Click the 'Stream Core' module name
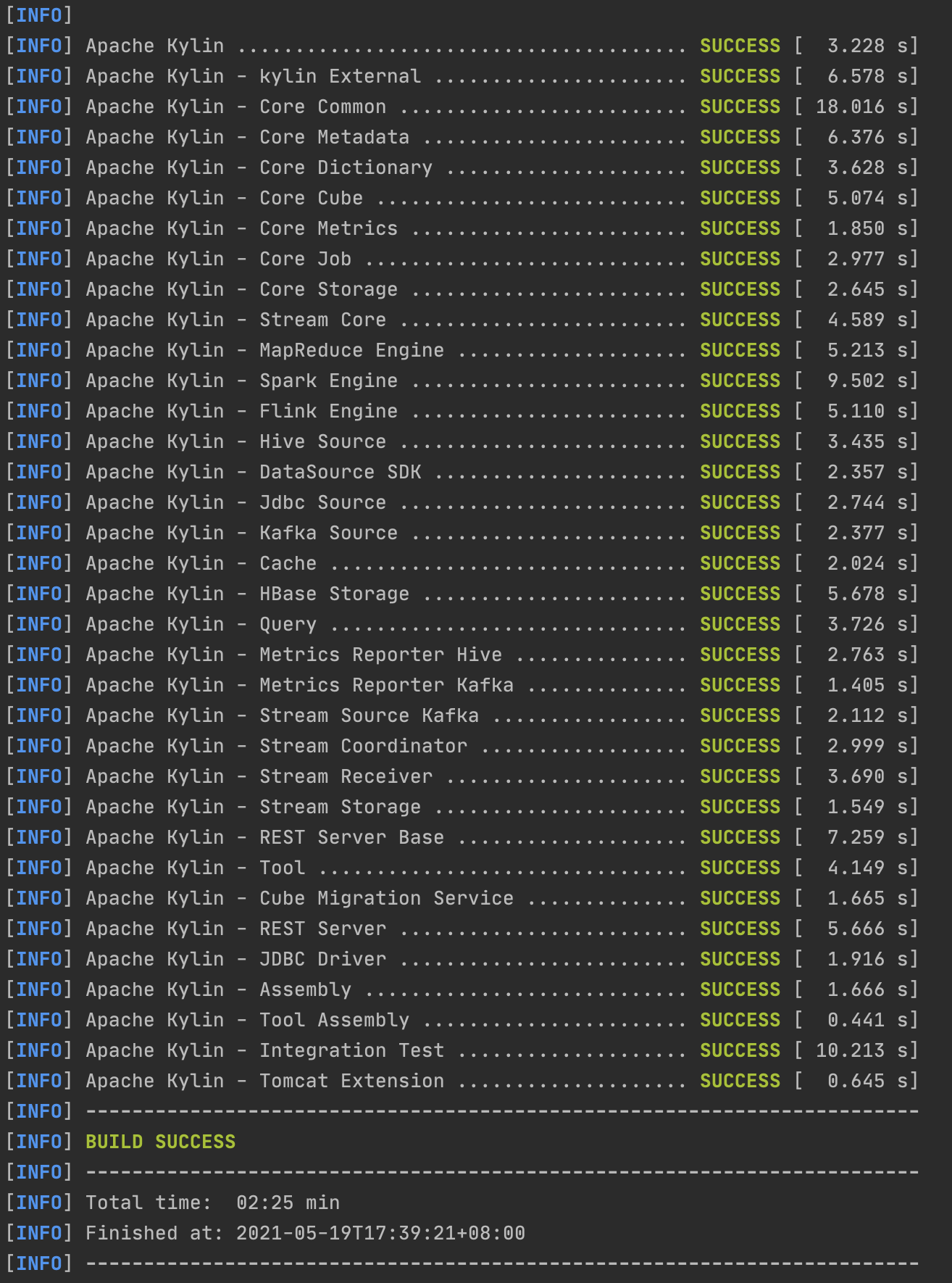Screen dimensions: 952x1283 click(323, 320)
